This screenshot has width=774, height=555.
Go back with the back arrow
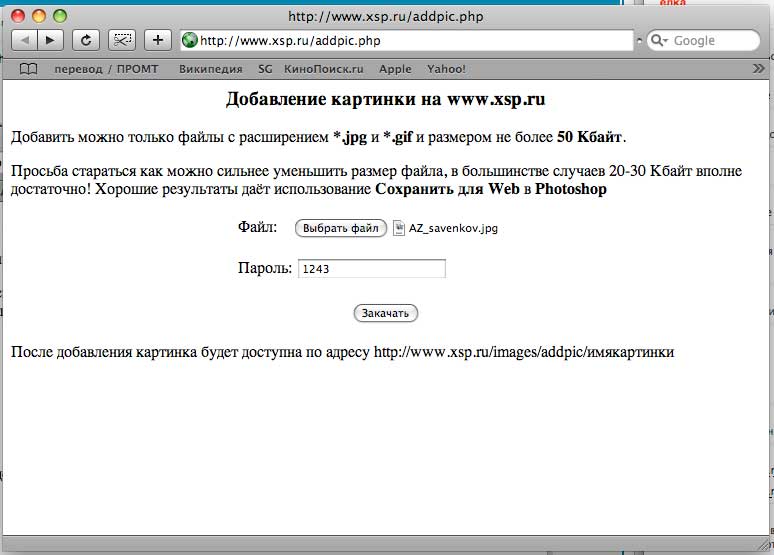24,40
